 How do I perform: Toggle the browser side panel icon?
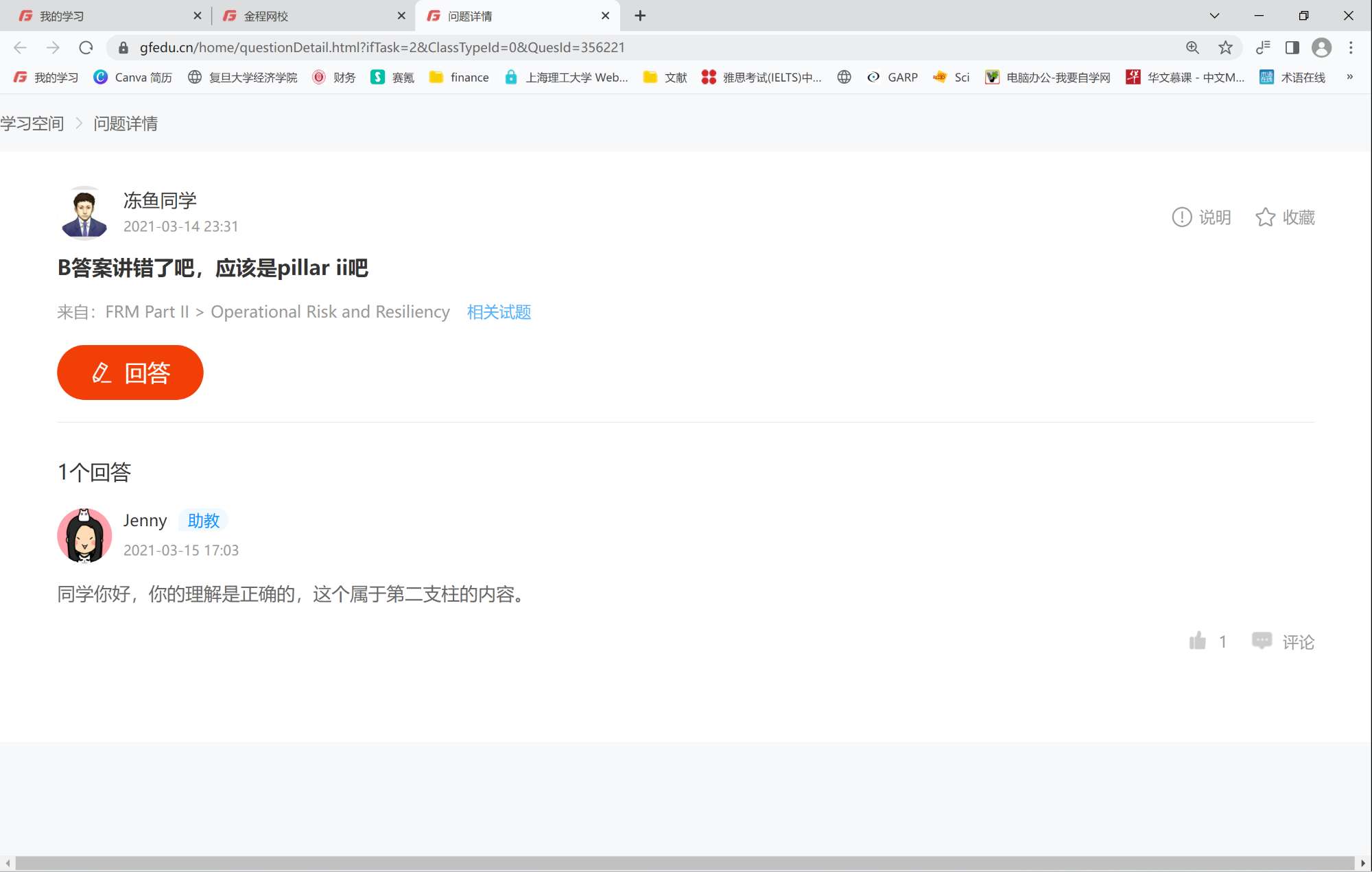1292,47
